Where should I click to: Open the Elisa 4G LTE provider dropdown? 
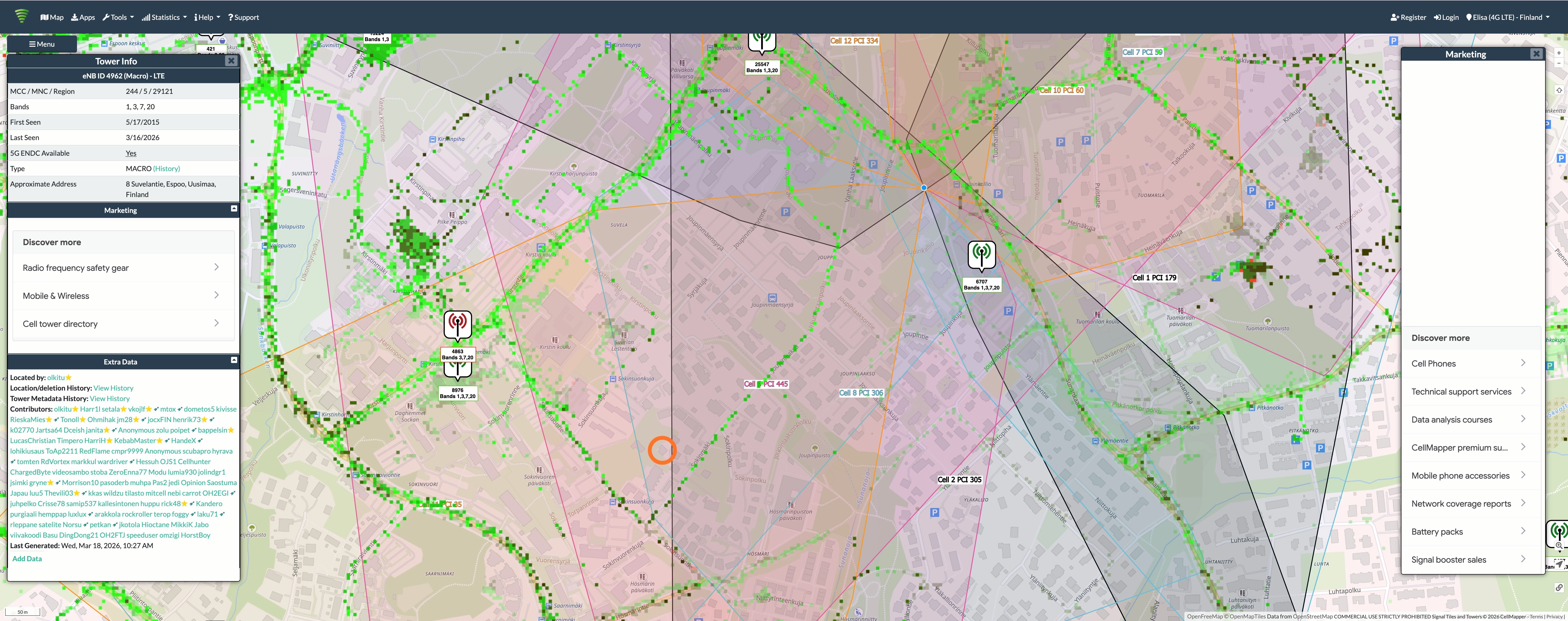(x=1507, y=17)
